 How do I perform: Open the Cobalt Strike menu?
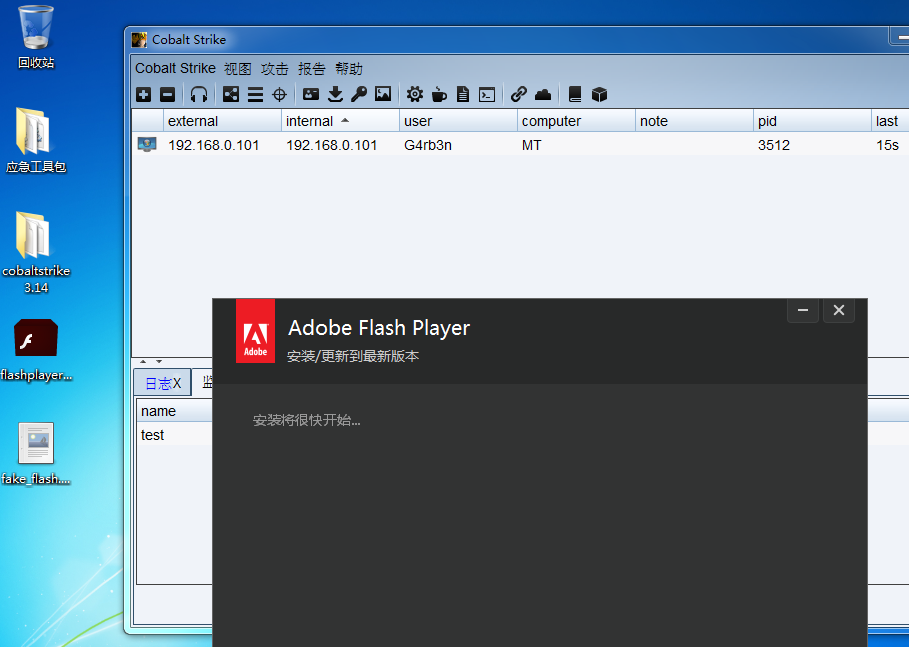(x=175, y=68)
